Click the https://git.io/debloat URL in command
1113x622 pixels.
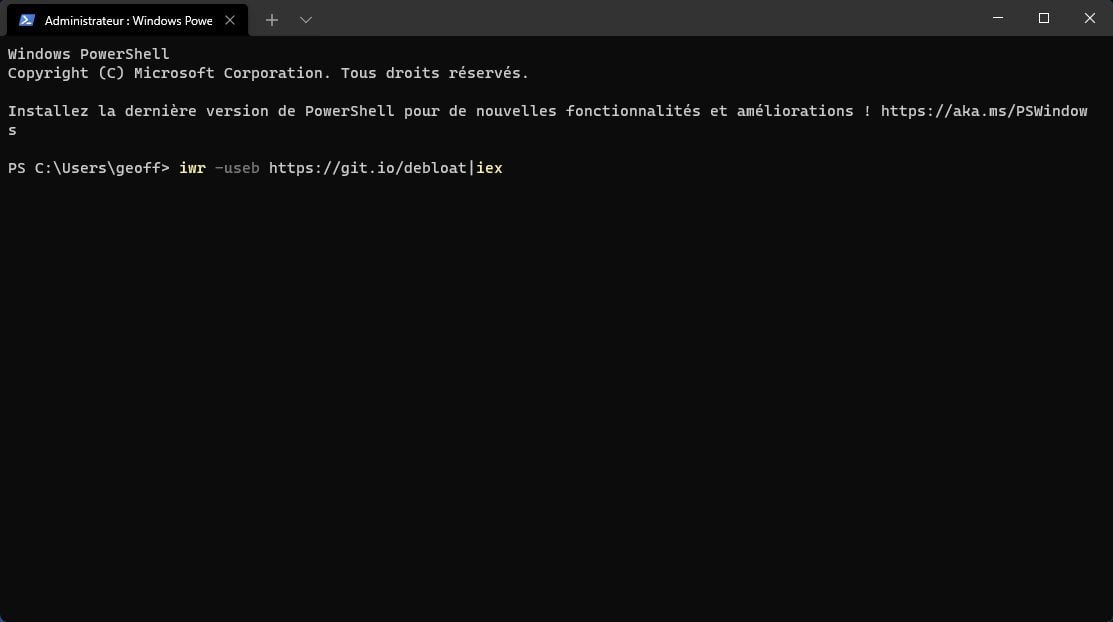[368, 168]
